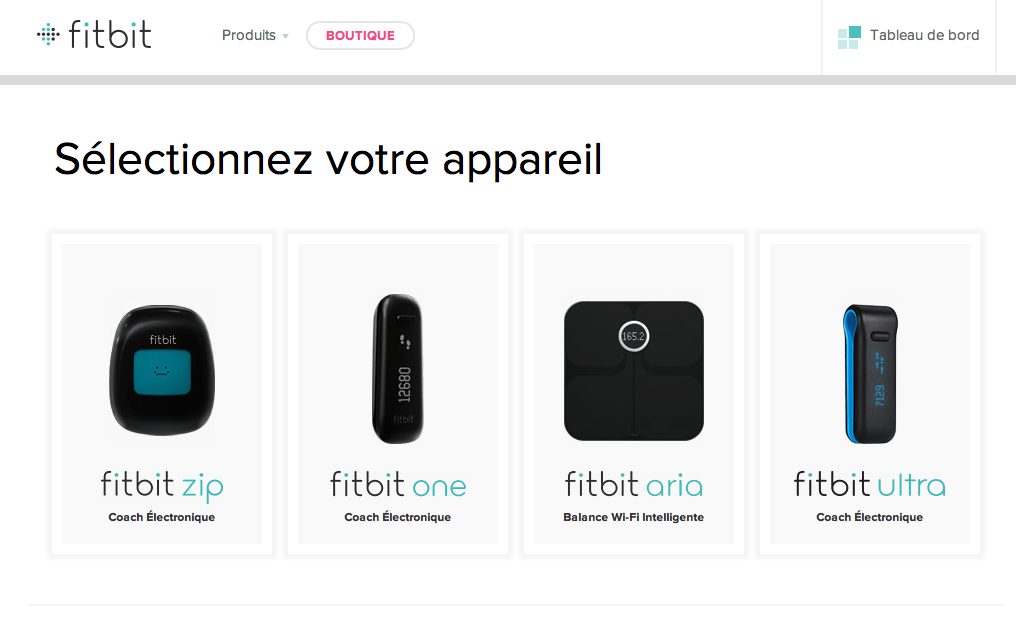Click the Sélectionnez votre appareil heading
Screen dimensions: 1016x627
point(329,159)
